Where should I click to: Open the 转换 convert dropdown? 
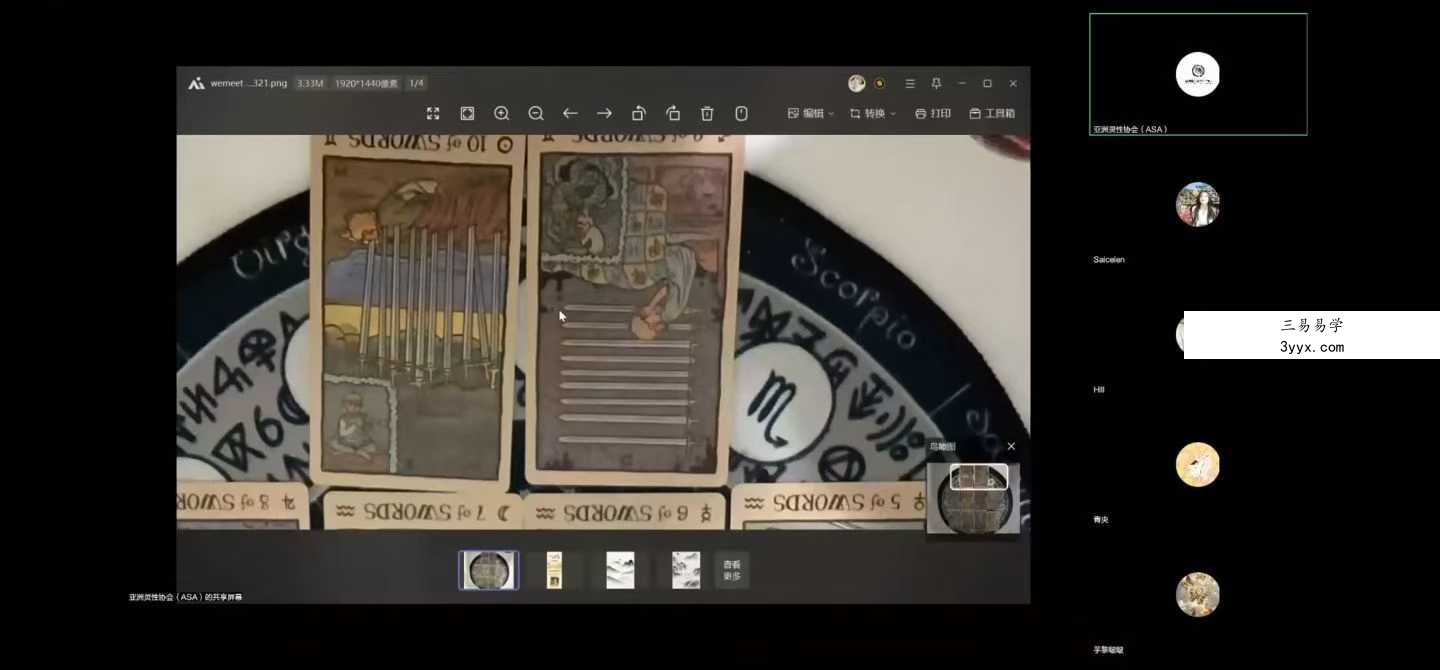873,113
